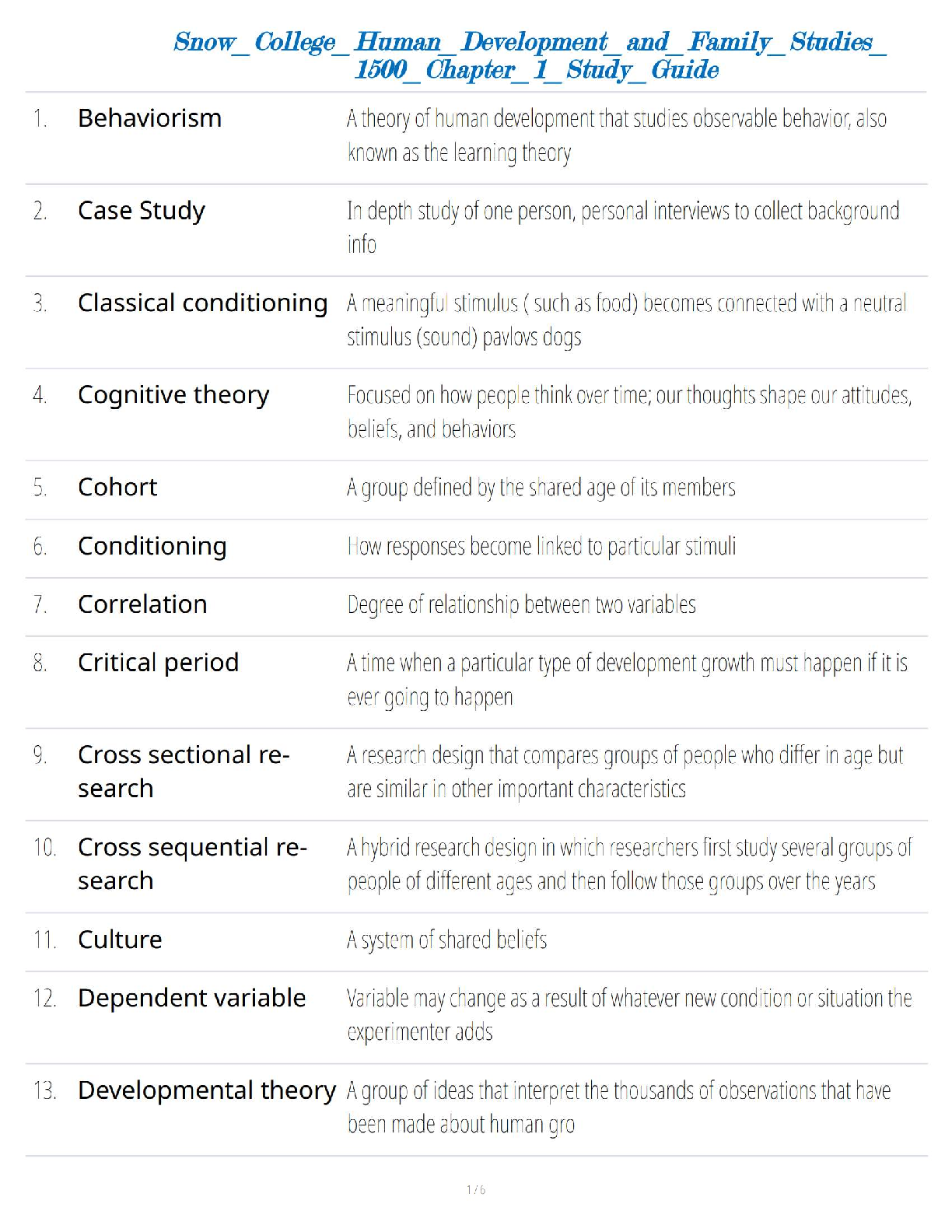The height and width of the screenshot is (1232, 952).
Task: Click the Cross sectional research term
Action: (183, 771)
